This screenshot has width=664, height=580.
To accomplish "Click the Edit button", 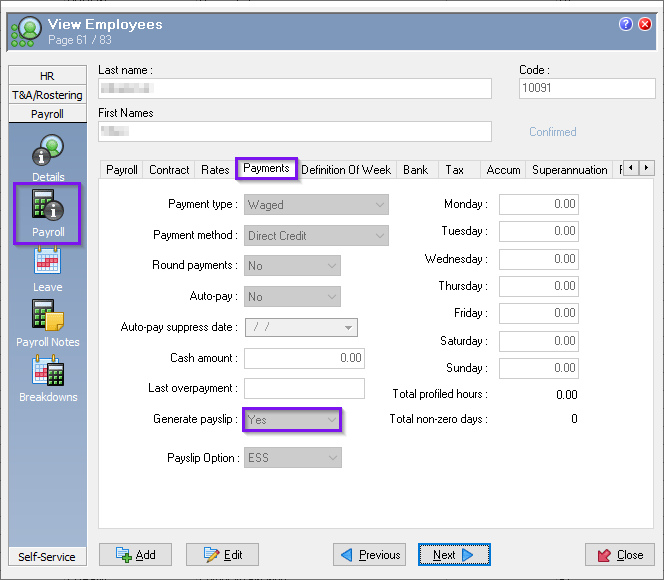I will [222, 555].
